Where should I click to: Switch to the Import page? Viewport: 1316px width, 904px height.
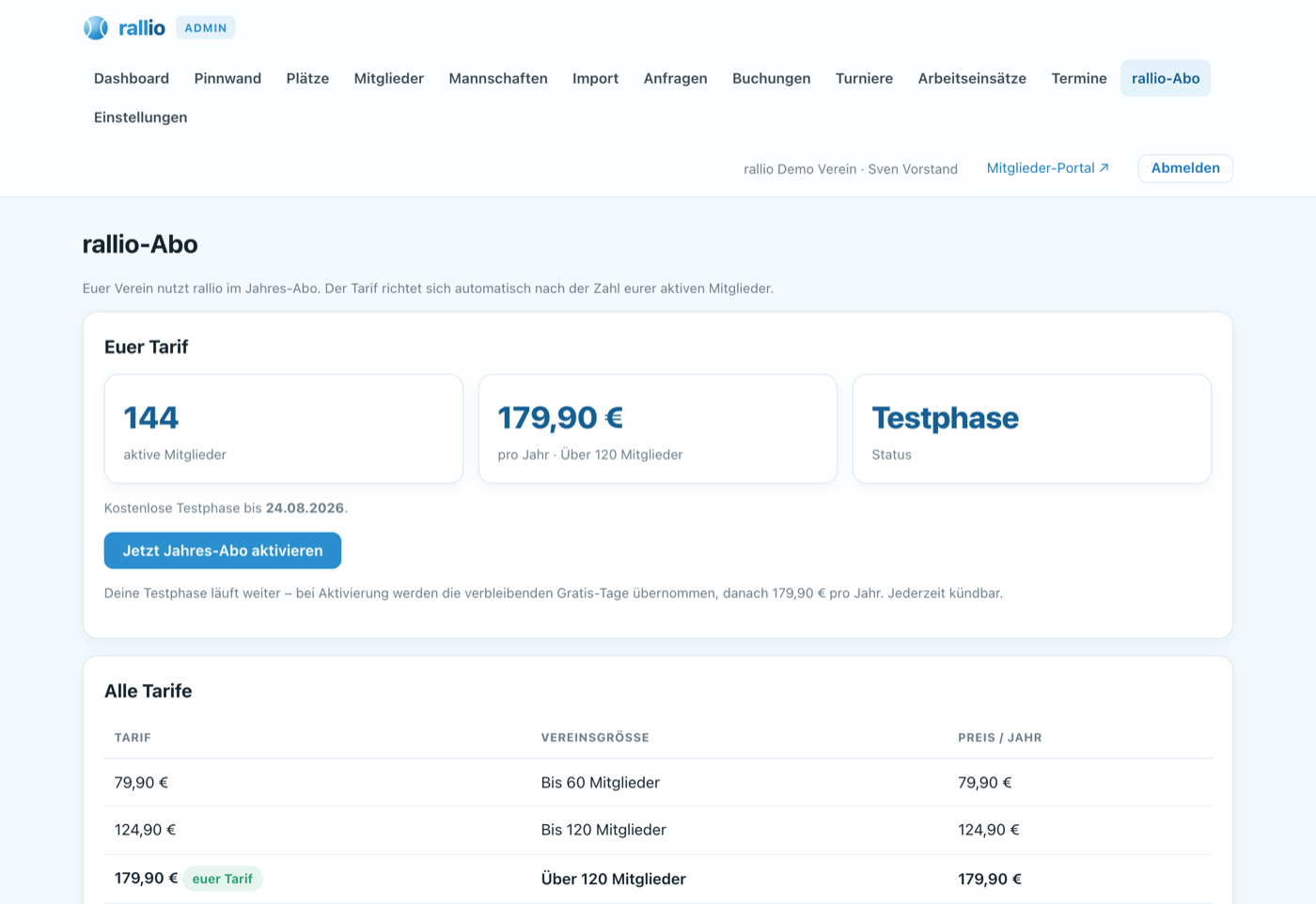click(595, 78)
